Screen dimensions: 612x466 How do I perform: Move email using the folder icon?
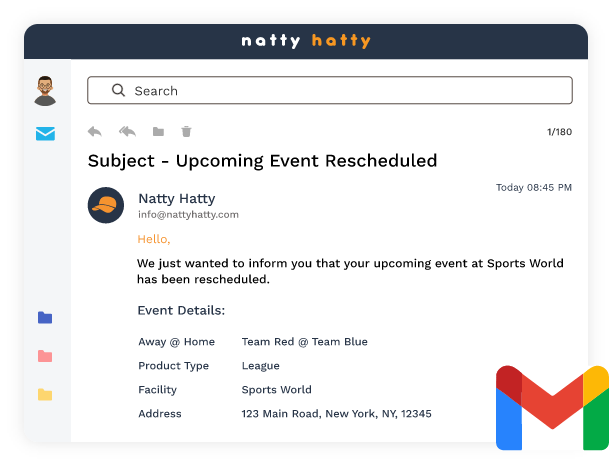[158, 131]
